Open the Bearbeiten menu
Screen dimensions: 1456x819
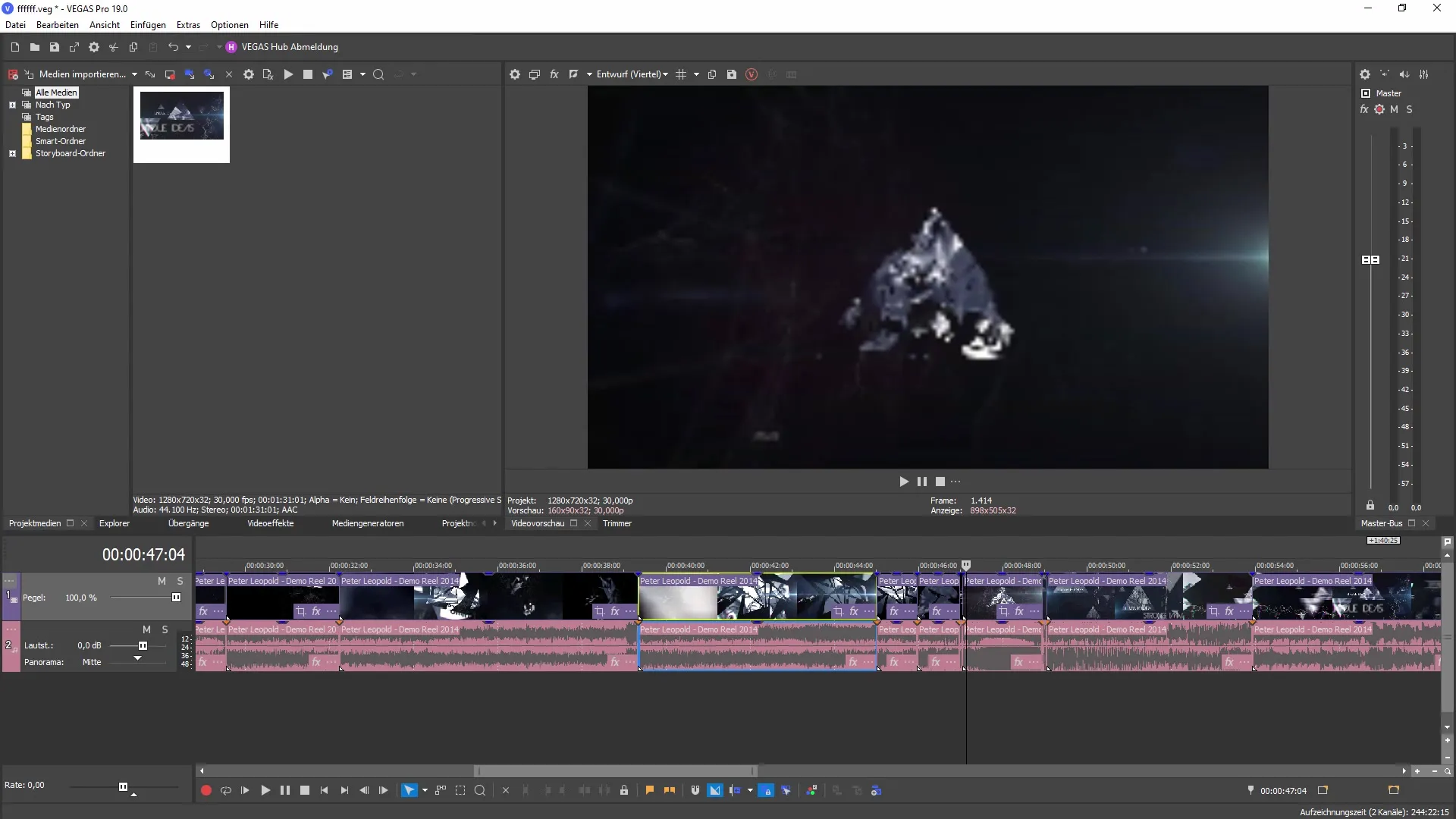pos(58,25)
